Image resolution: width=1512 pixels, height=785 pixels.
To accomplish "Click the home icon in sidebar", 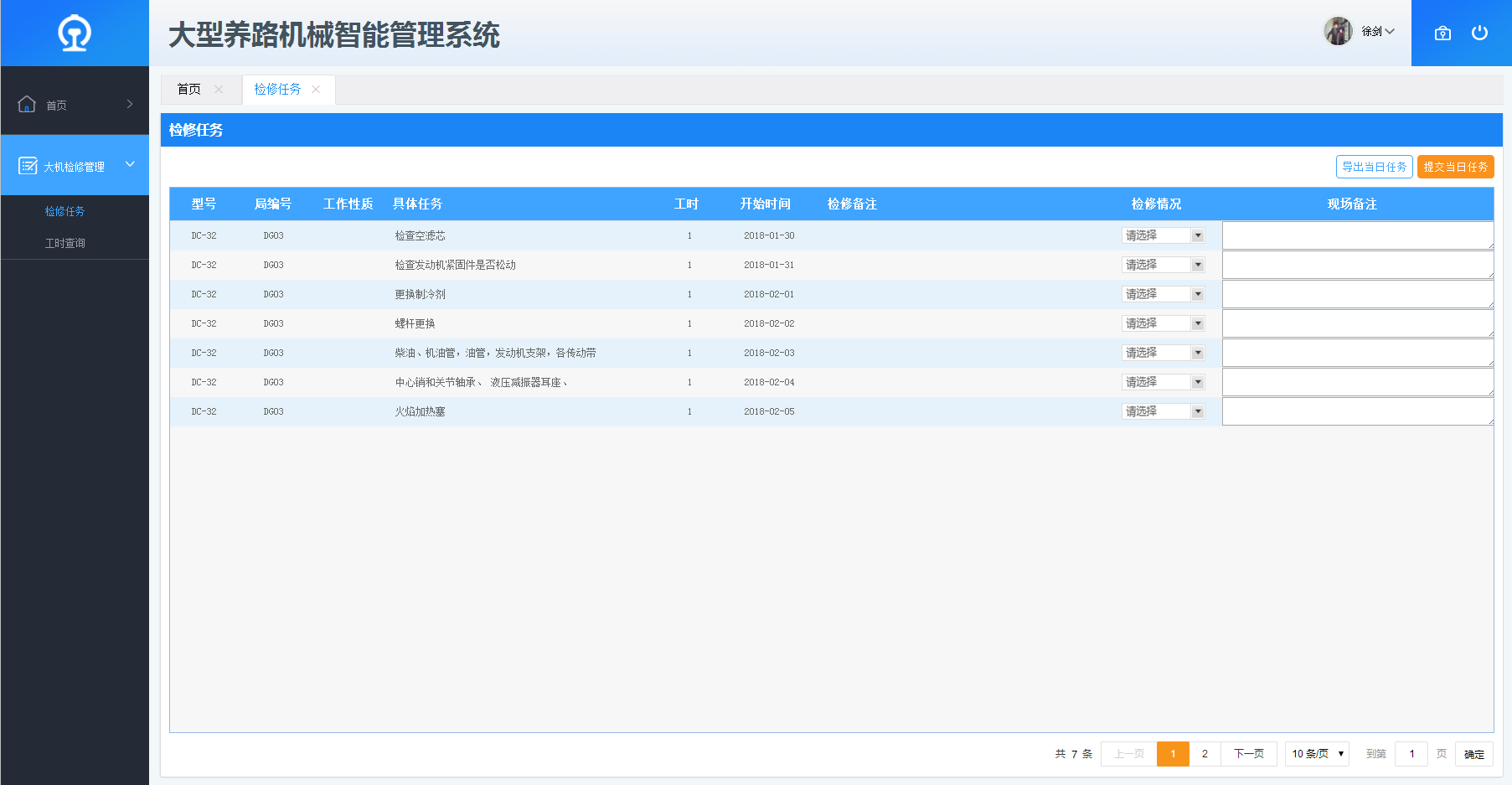I will click(x=27, y=104).
